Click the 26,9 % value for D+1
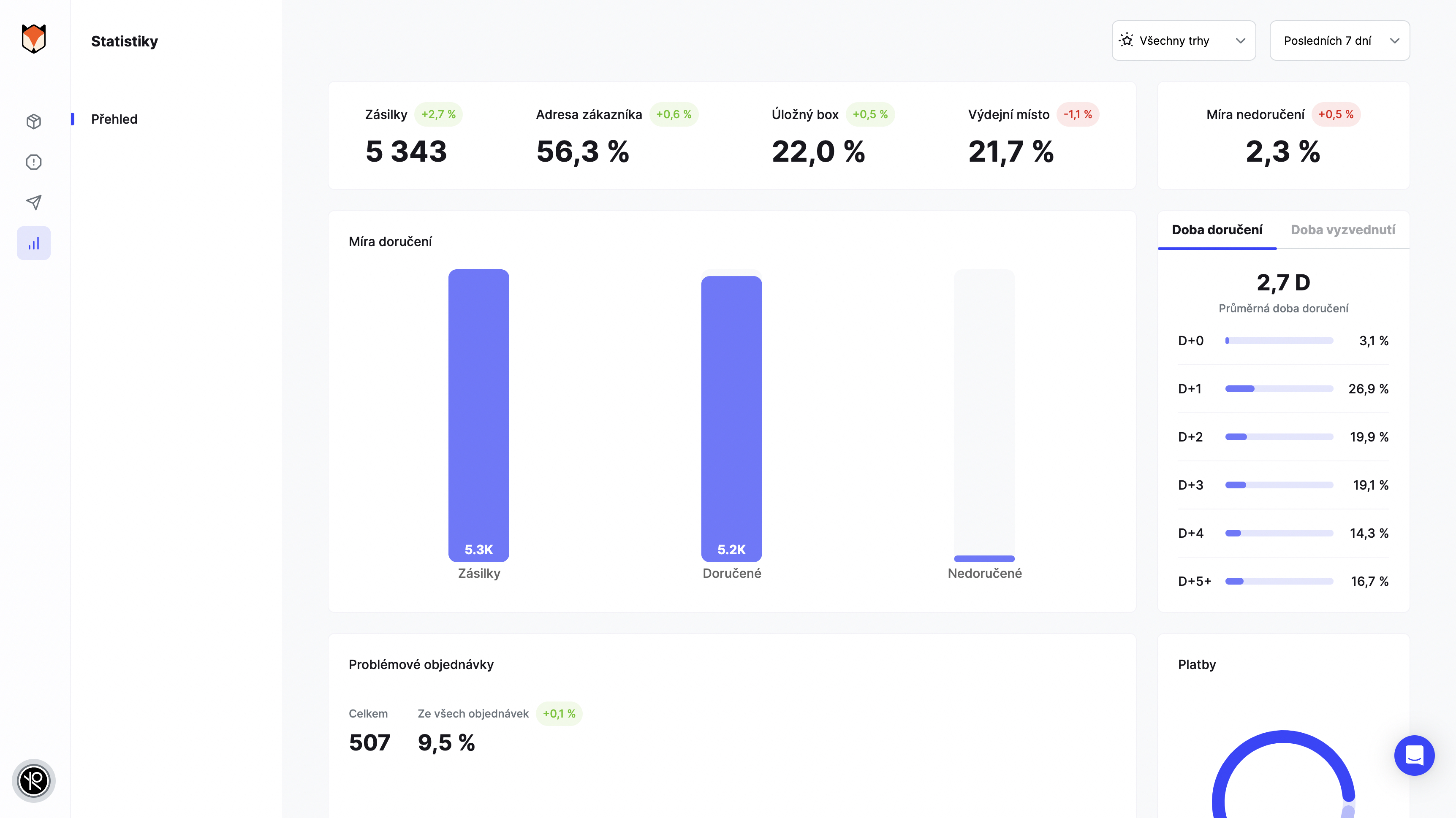The height and width of the screenshot is (818, 1456). 1369,389
